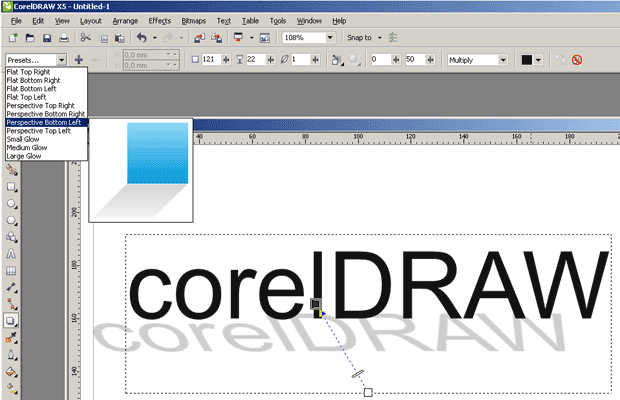Image resolution: width=620 pixels, height=400 pixels.
Task: Select the Eyedropper tool
Action: tap(11, 338)
